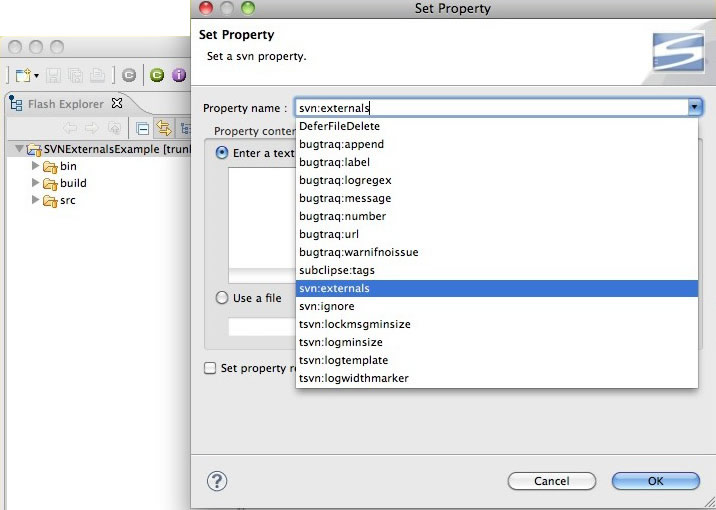
Task: Expand the build folder
Action: (35, 183)
